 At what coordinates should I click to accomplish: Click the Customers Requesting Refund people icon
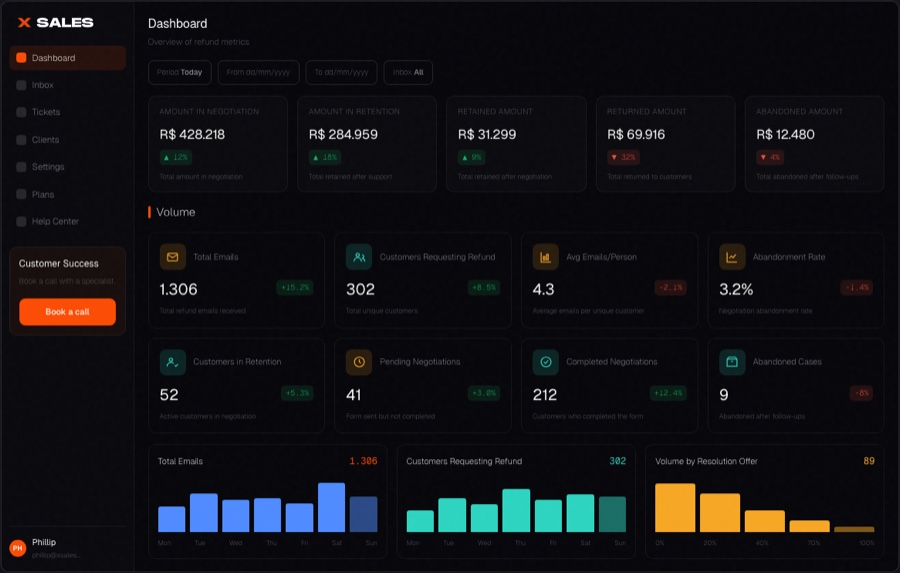359,257
